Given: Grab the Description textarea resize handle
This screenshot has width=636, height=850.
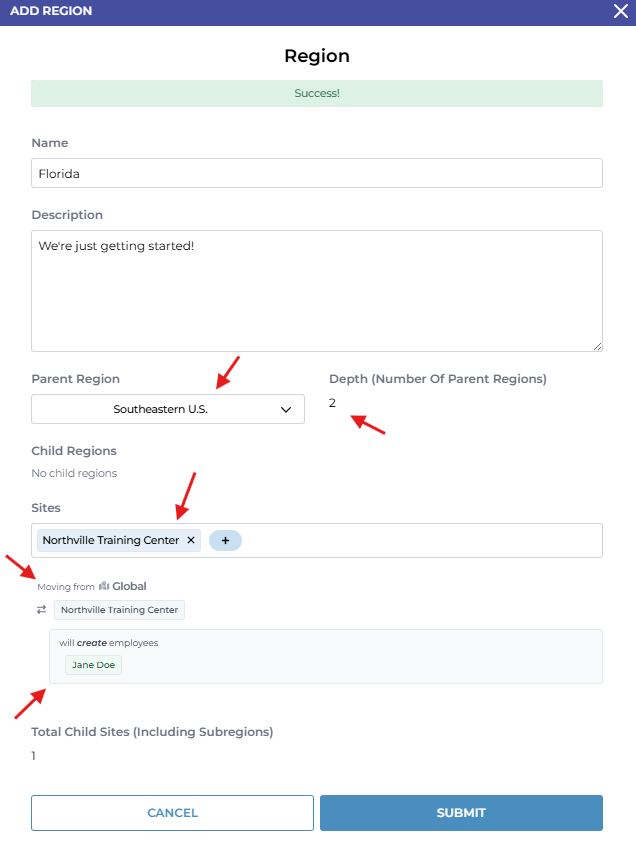Looking at the screenshot, I should coord(597,346).
